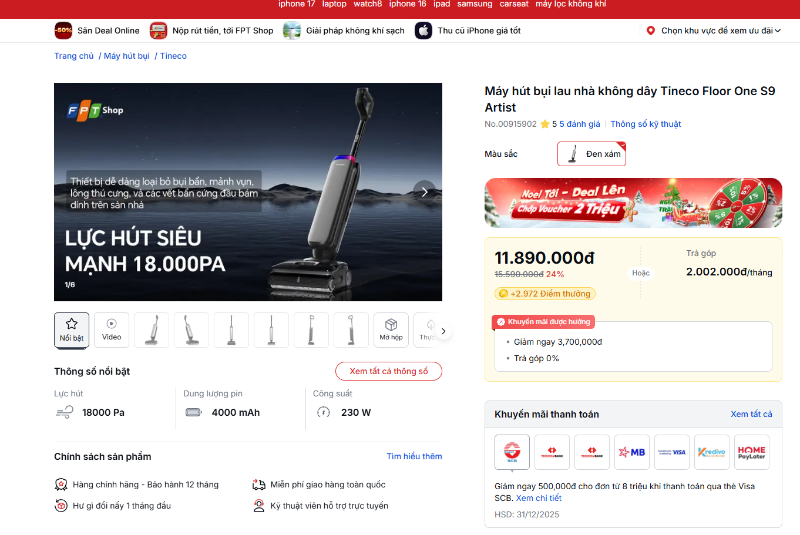
Task: Click the Trả góp 0% text
Action: coord(536,359)
